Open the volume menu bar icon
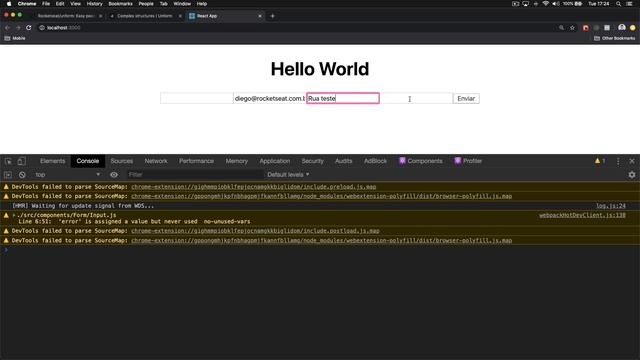 (556, 4)
